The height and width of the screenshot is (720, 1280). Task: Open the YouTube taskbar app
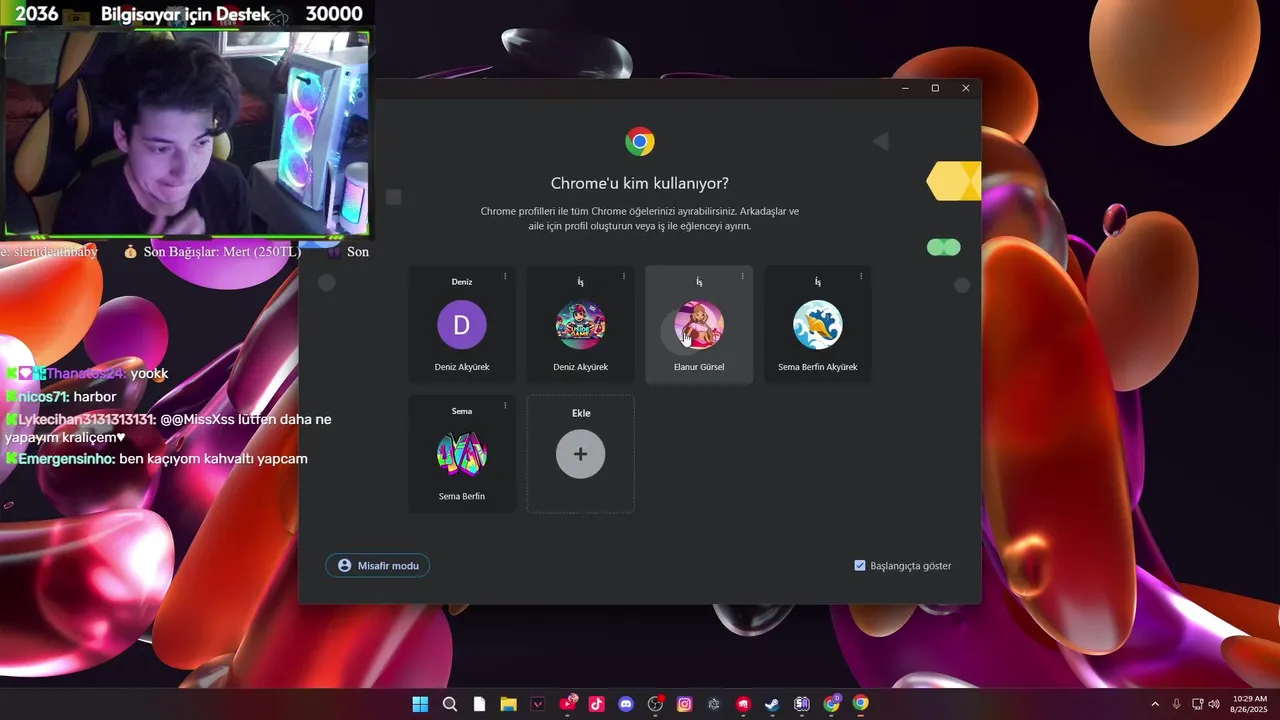coord(568,704)
